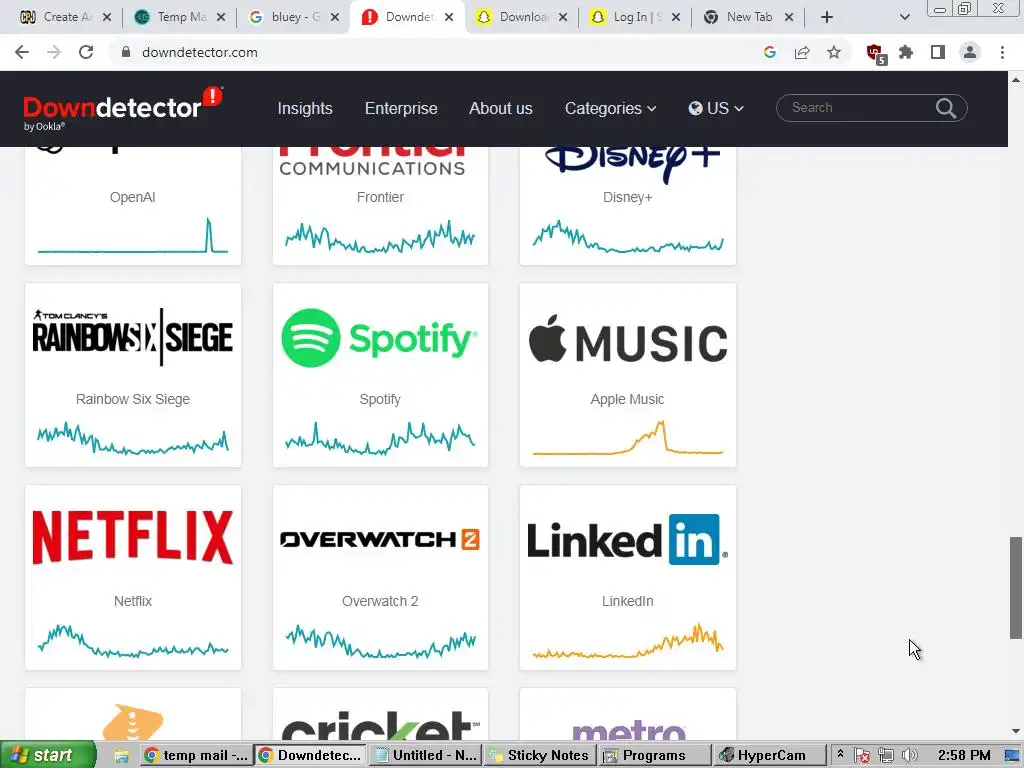Click the taskbar folder icon
Image resolution: width=1024 pixels, height=768 pixels.
click(x=121, y=756)
